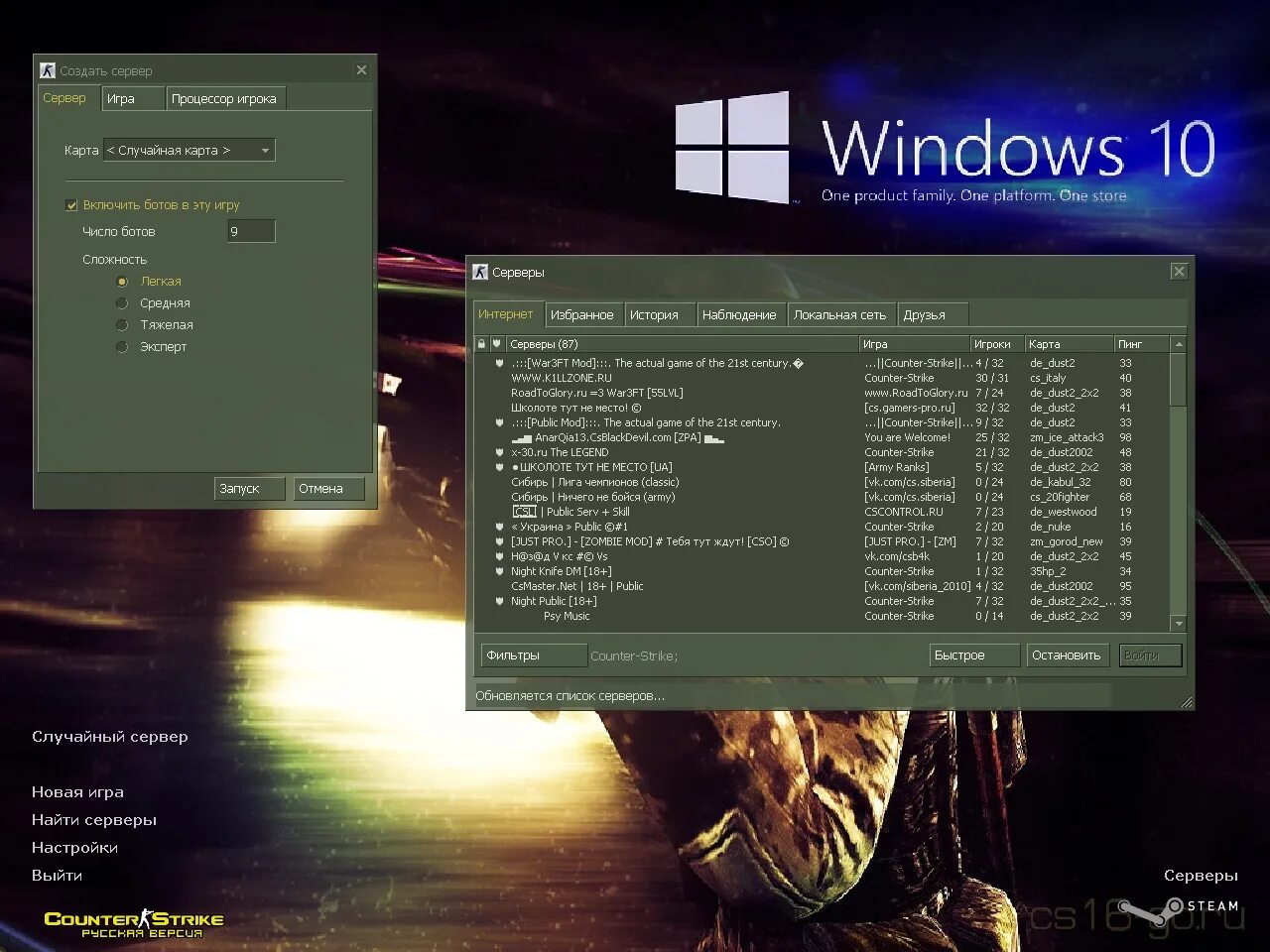
Task: Open the Карта map dropdown
Action: coord(190,150)
